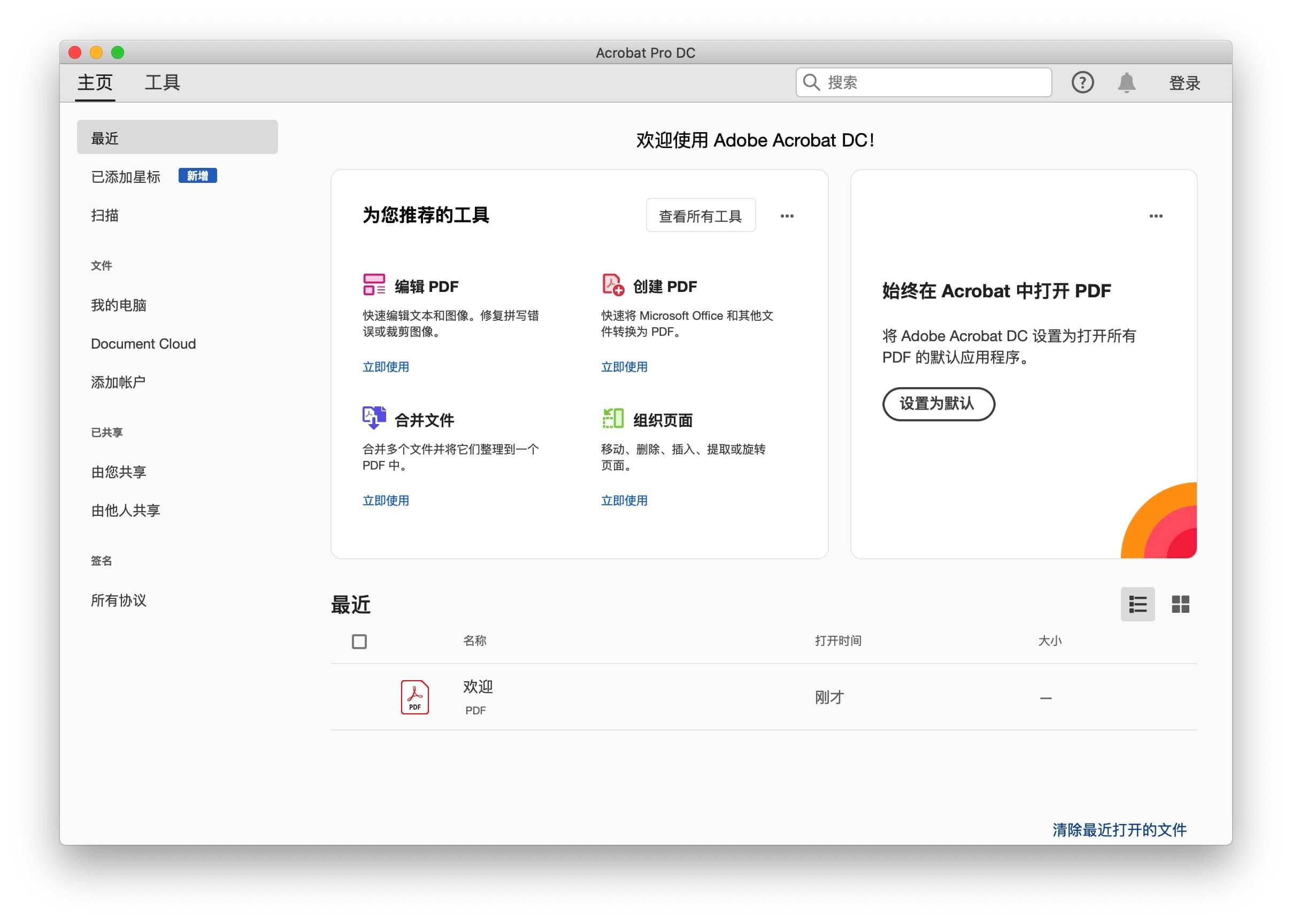Switch to the 工具 tab
The image size is (1292, 924).
(162, 82)
